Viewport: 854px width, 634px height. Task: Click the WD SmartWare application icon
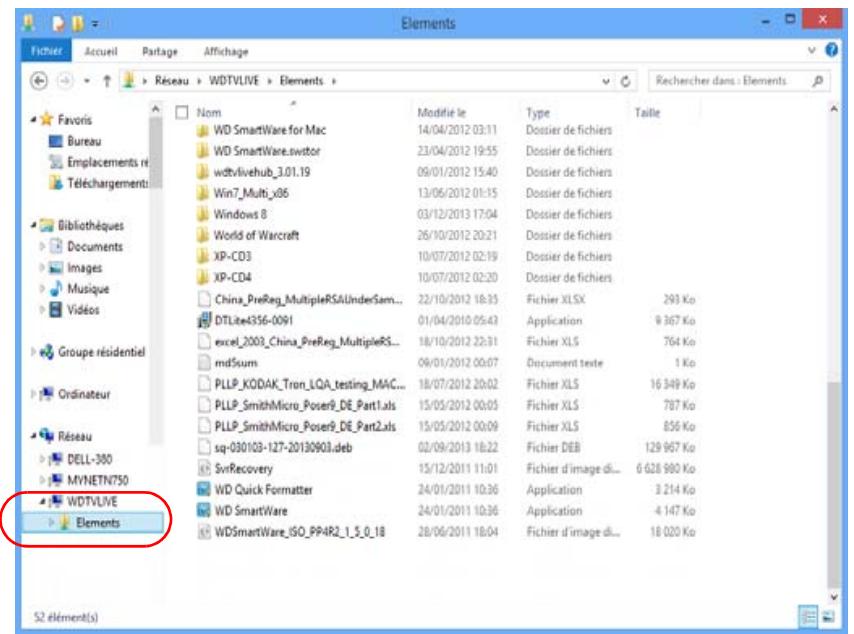[203, 510]
